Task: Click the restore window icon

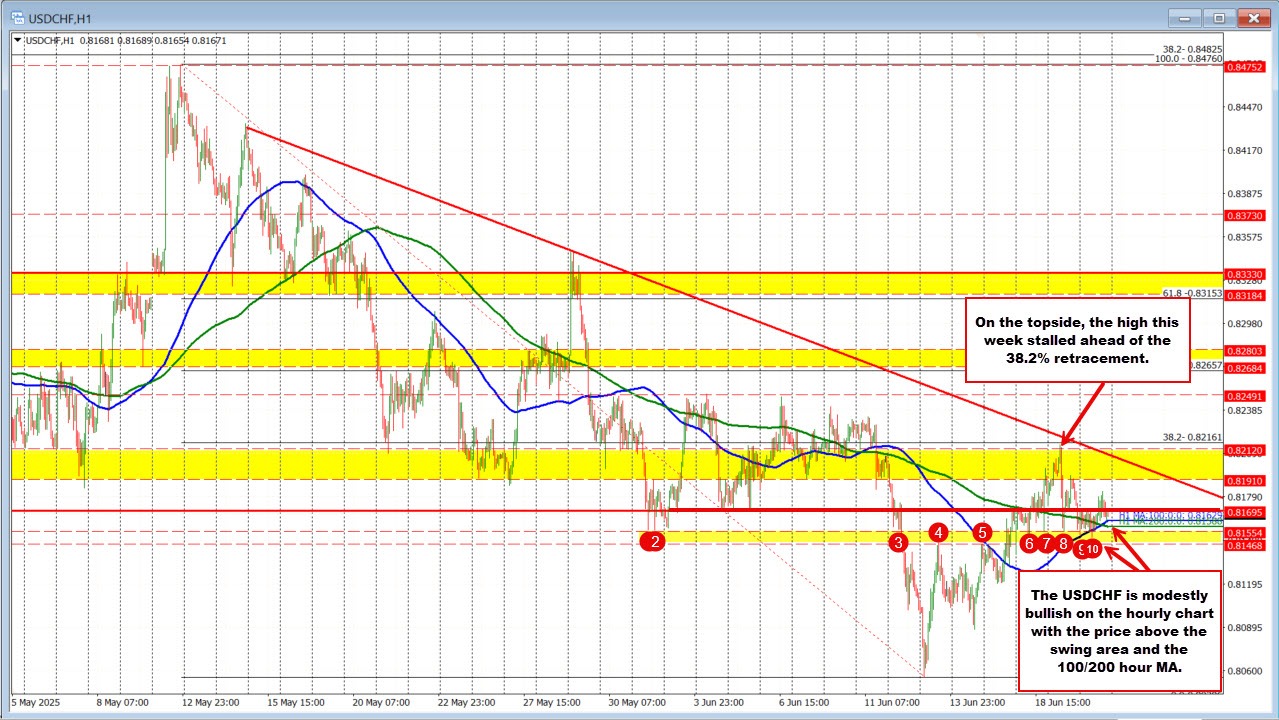Action: pyautogui.click(x=1217, y=17)
